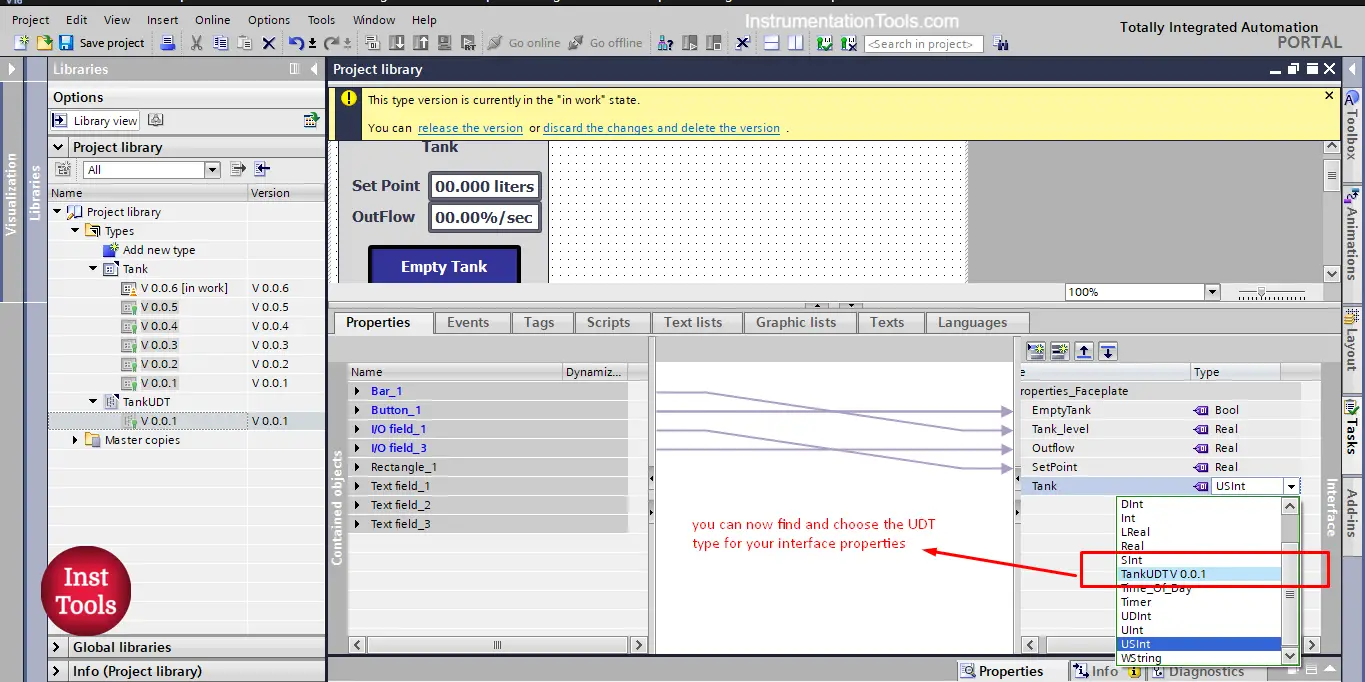
Task: Select Add new type in library tree
Action: (158, 250)
